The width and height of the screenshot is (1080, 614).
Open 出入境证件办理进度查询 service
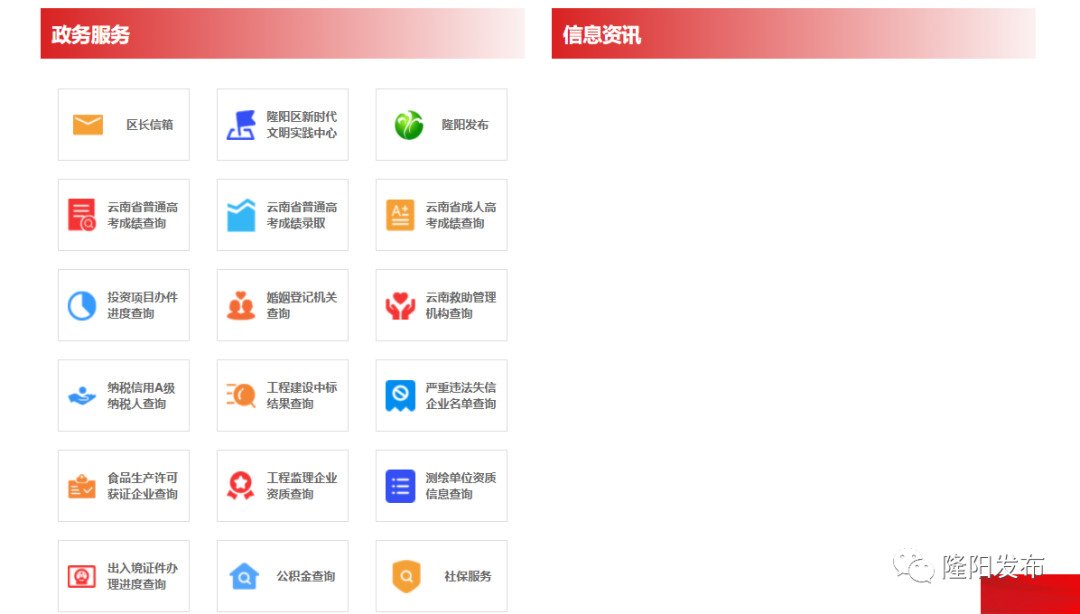click(x=123, y=574)
